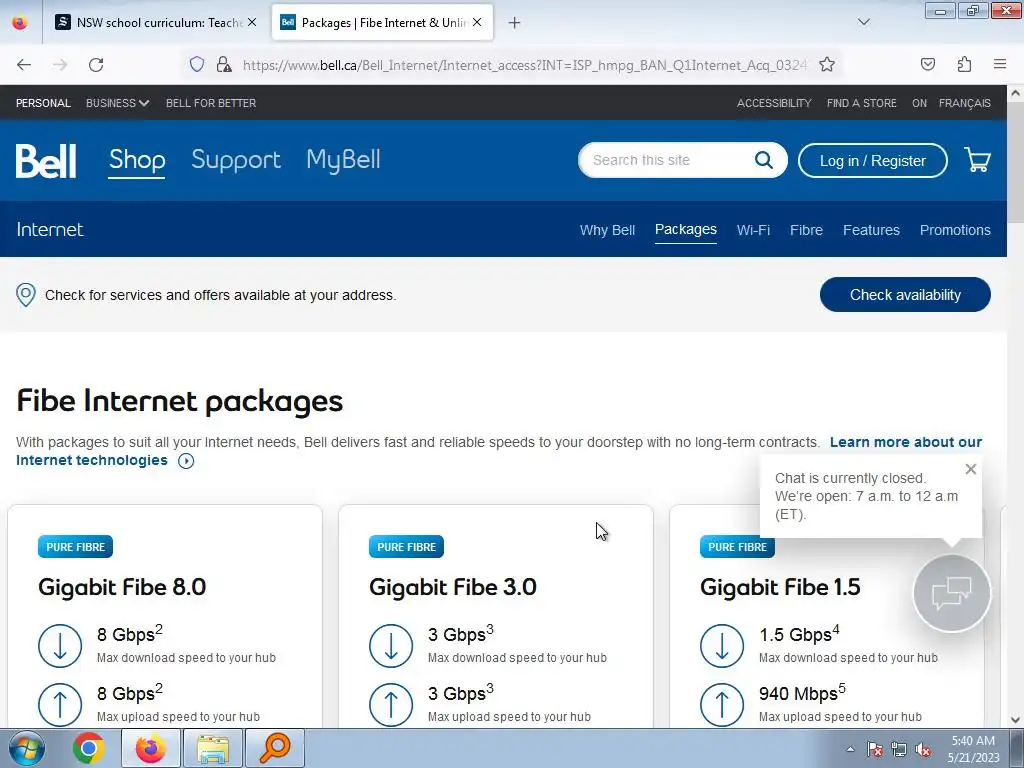The image size is (1024, 768).
Task: Click the location pin icon
Action: pos(25,295)
